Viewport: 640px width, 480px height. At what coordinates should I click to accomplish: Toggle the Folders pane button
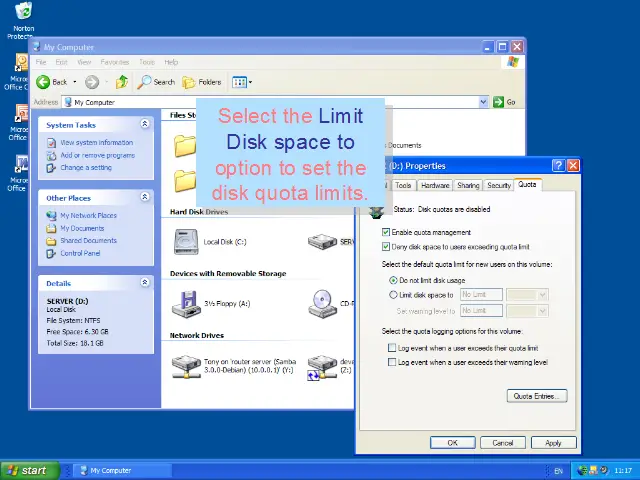coord(202,82)
